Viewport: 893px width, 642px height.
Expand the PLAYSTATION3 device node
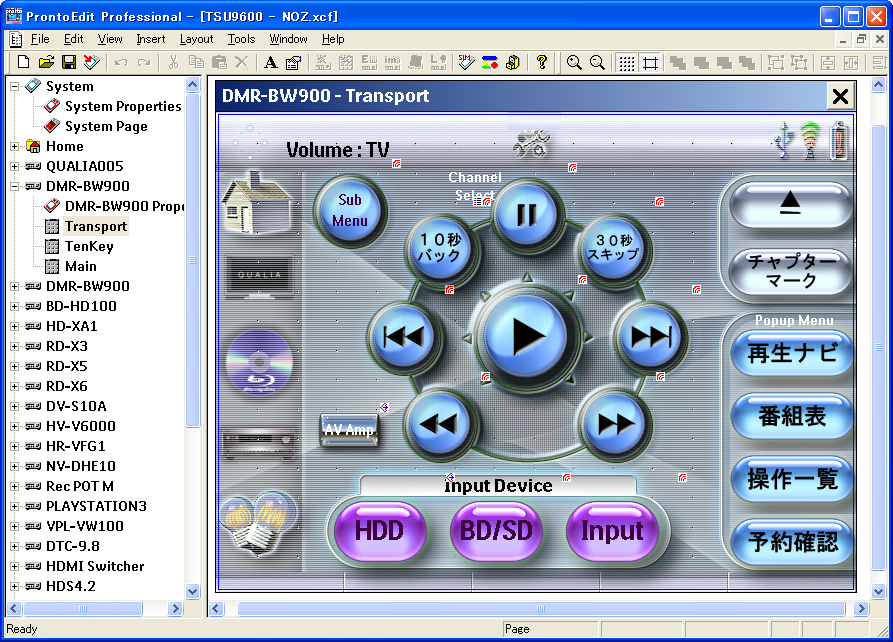(15, 507)
